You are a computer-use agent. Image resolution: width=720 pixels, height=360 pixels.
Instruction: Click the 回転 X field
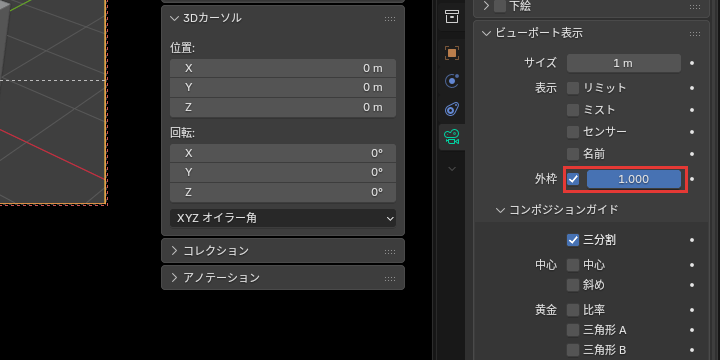pyautogui.click(x=283, y=153)
